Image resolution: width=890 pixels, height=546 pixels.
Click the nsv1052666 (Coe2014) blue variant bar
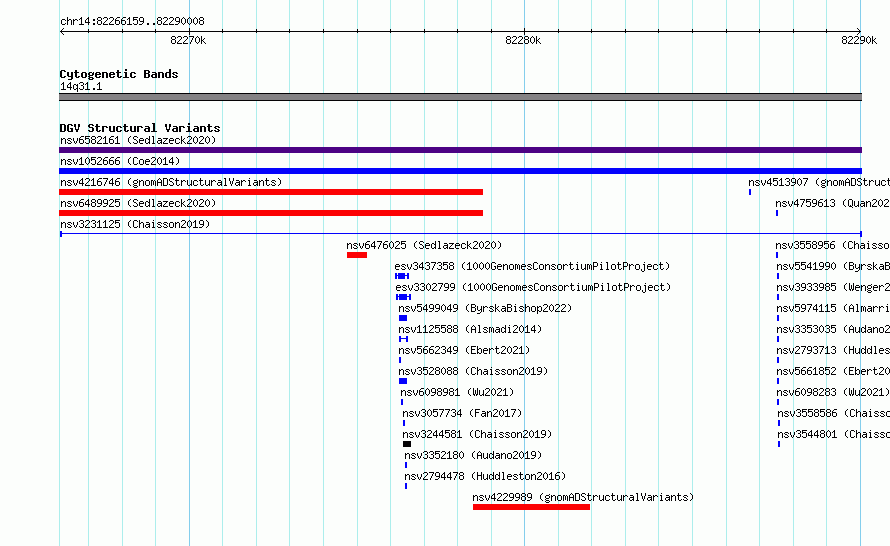point(460,171)
